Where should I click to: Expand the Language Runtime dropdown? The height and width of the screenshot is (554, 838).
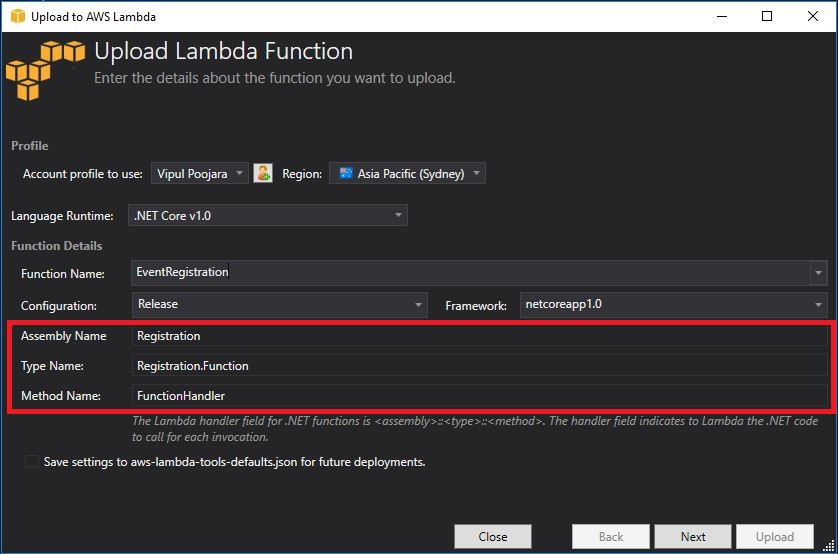point(268,215)
